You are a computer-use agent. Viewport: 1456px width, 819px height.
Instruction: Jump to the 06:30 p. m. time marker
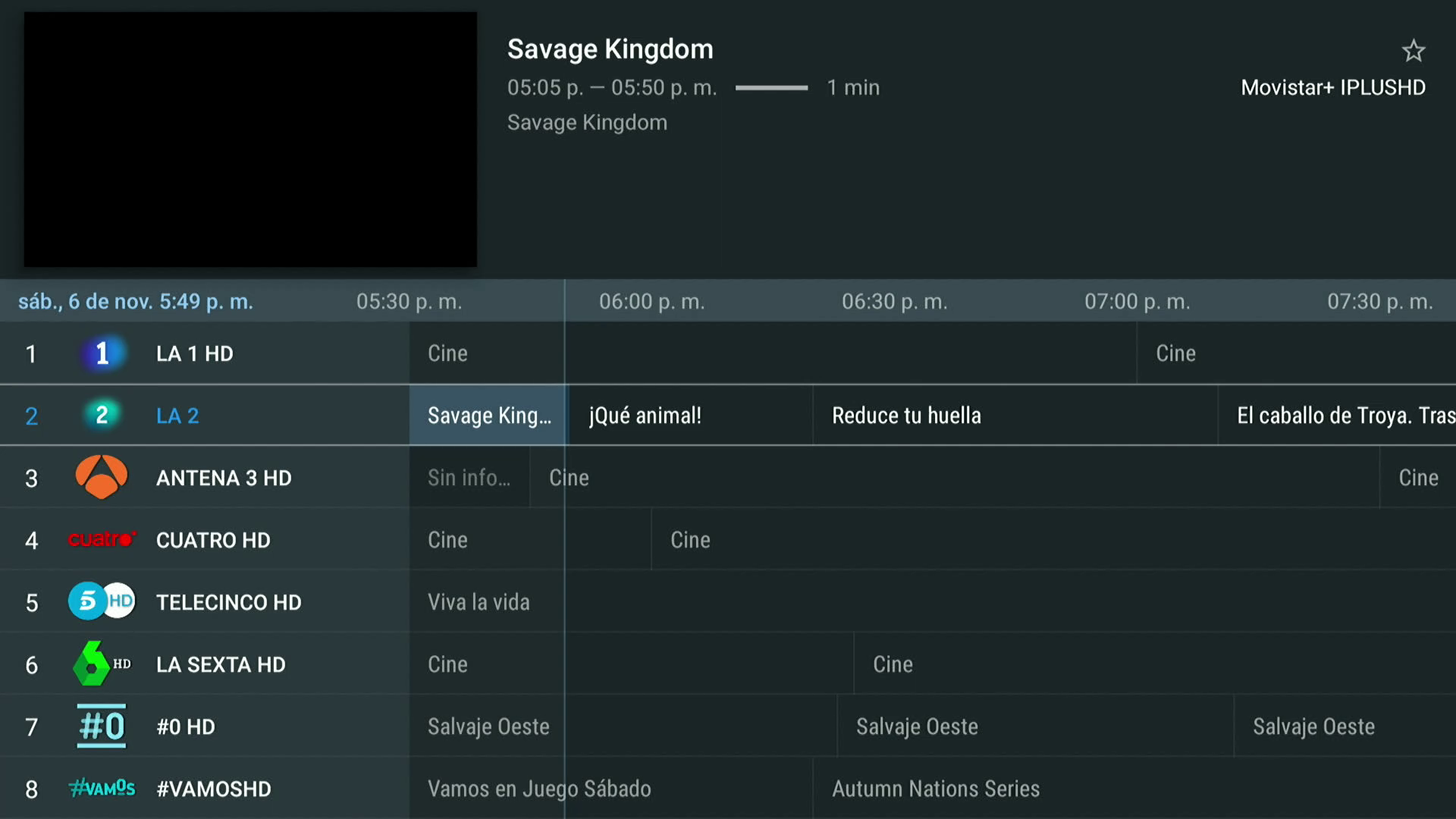pos(894,302)
